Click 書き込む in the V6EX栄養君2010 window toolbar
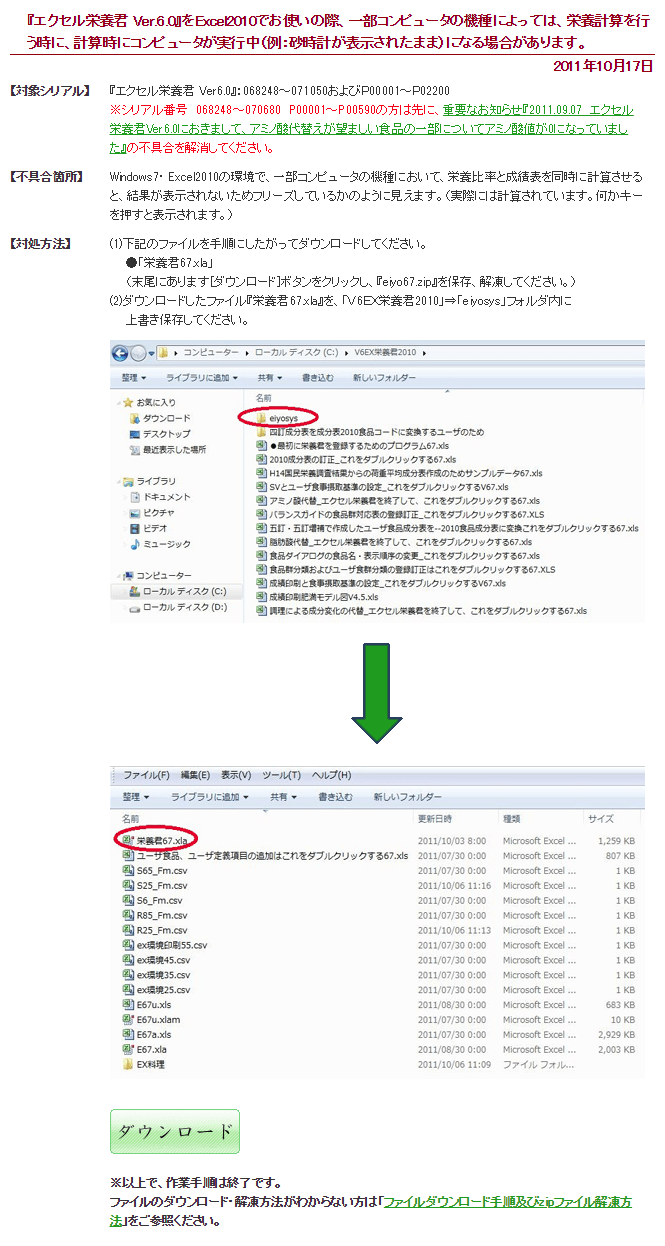 coord(318,378)
